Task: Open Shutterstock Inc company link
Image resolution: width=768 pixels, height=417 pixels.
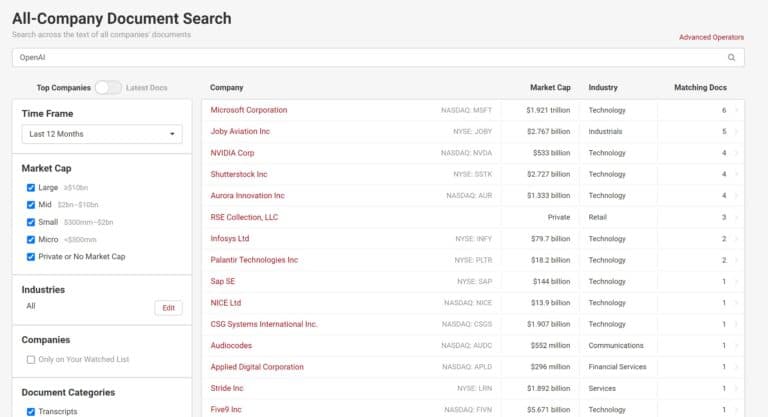Action: coord(239,174)
